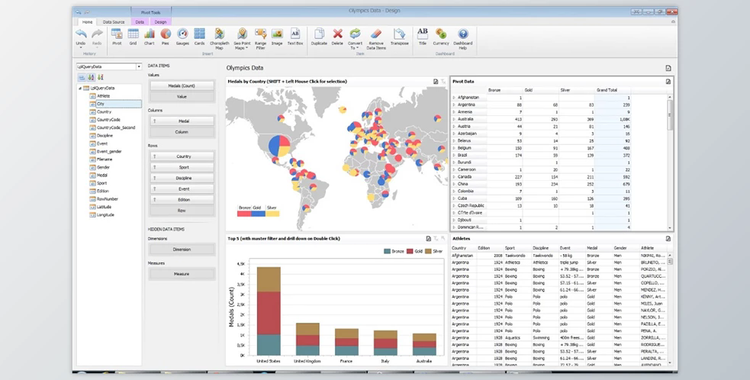The image size is (750, 380).
Task: Click the Sport row data item
Action: click(182, 167)
